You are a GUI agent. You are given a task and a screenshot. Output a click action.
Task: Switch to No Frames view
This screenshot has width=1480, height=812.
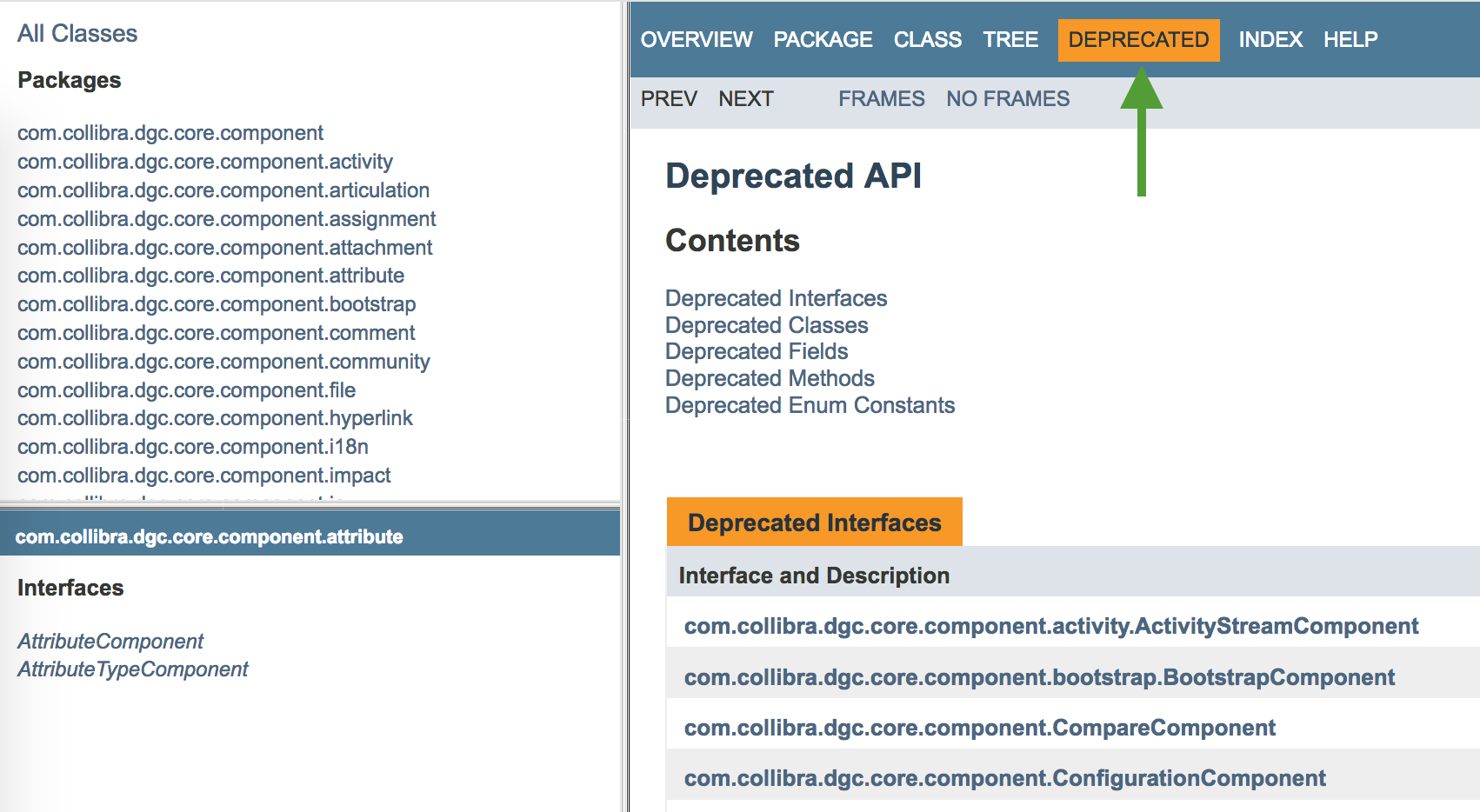coord(1008,99)
